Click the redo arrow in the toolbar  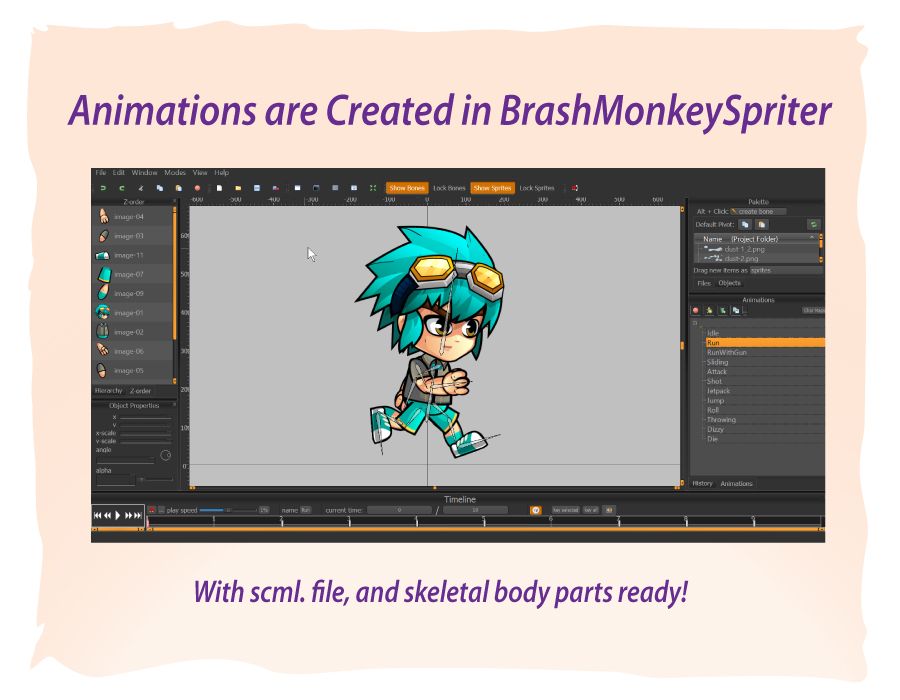click(122, 188)
